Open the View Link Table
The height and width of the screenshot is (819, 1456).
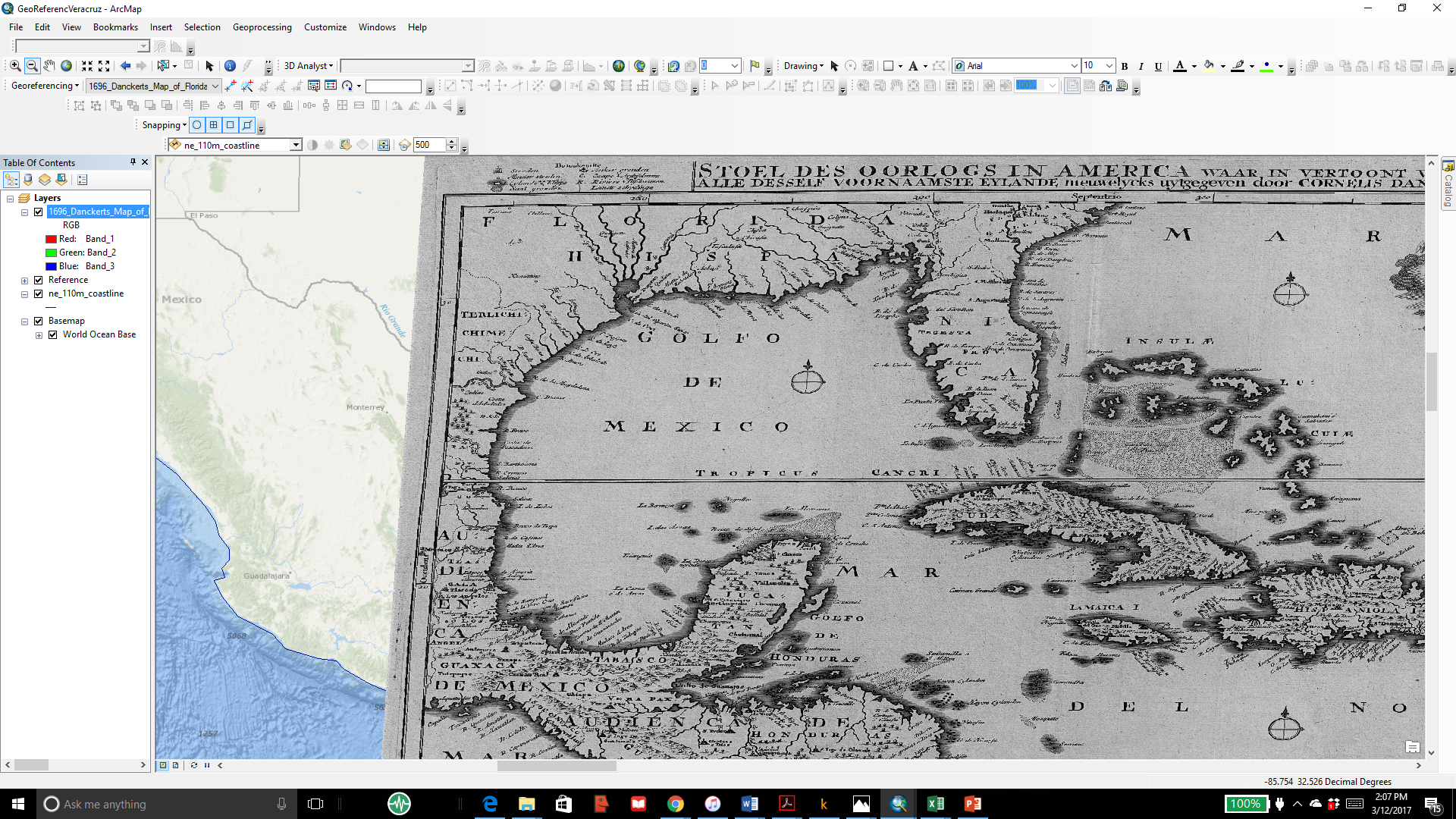click(x=331, y=86)
